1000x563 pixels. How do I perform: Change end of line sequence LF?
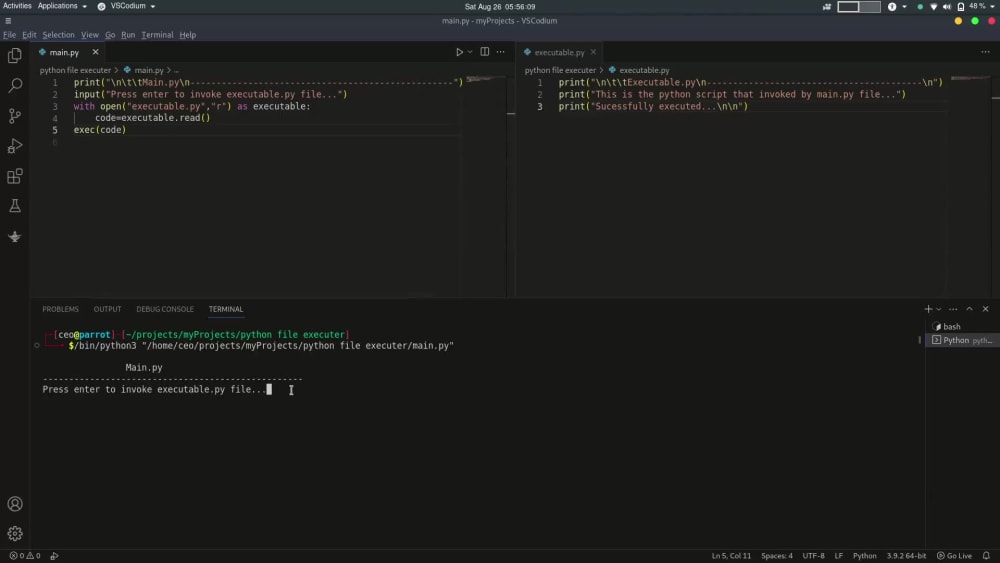click(839, 555)
